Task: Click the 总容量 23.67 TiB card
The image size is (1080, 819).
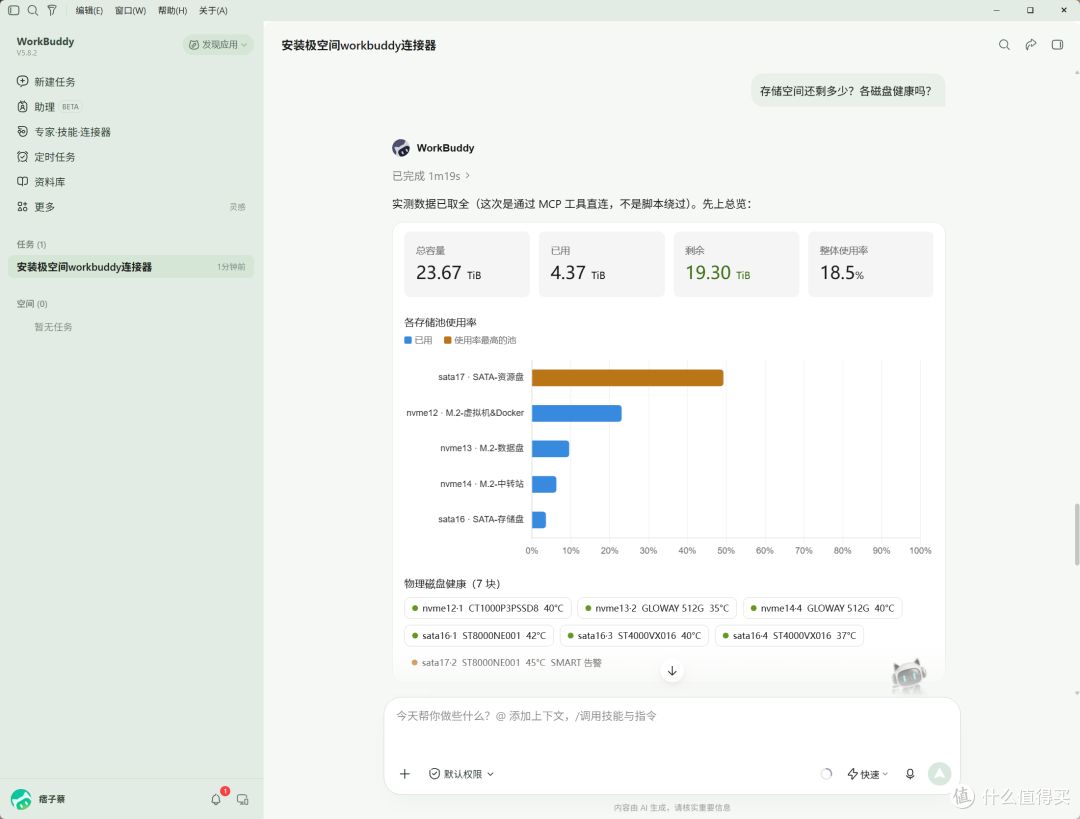Action: pos(466,265)
